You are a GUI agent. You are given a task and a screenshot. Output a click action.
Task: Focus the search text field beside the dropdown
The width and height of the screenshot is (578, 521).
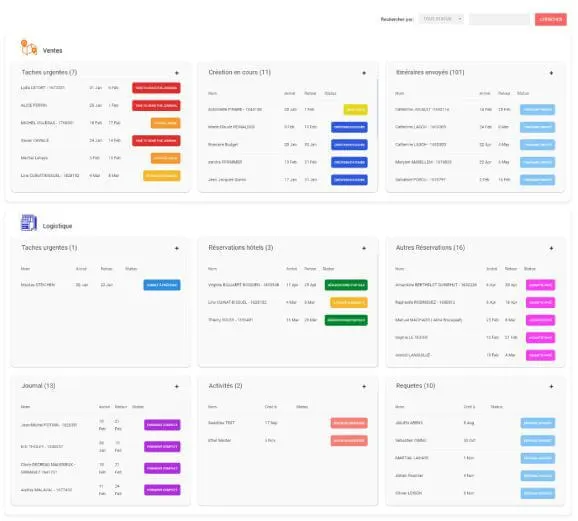click(x=499, y=19)
